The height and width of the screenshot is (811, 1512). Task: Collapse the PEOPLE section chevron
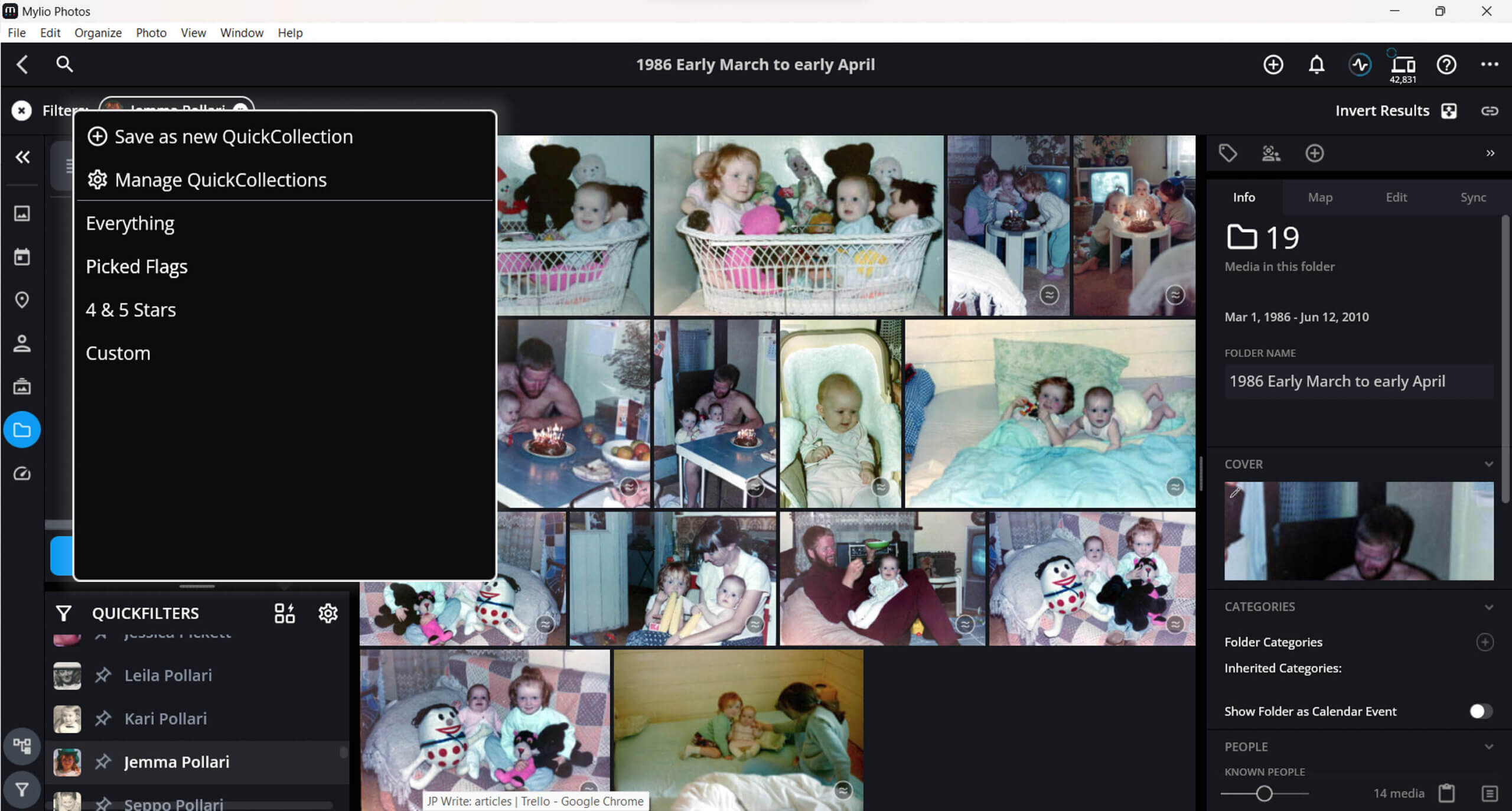tap(1489, 747)
